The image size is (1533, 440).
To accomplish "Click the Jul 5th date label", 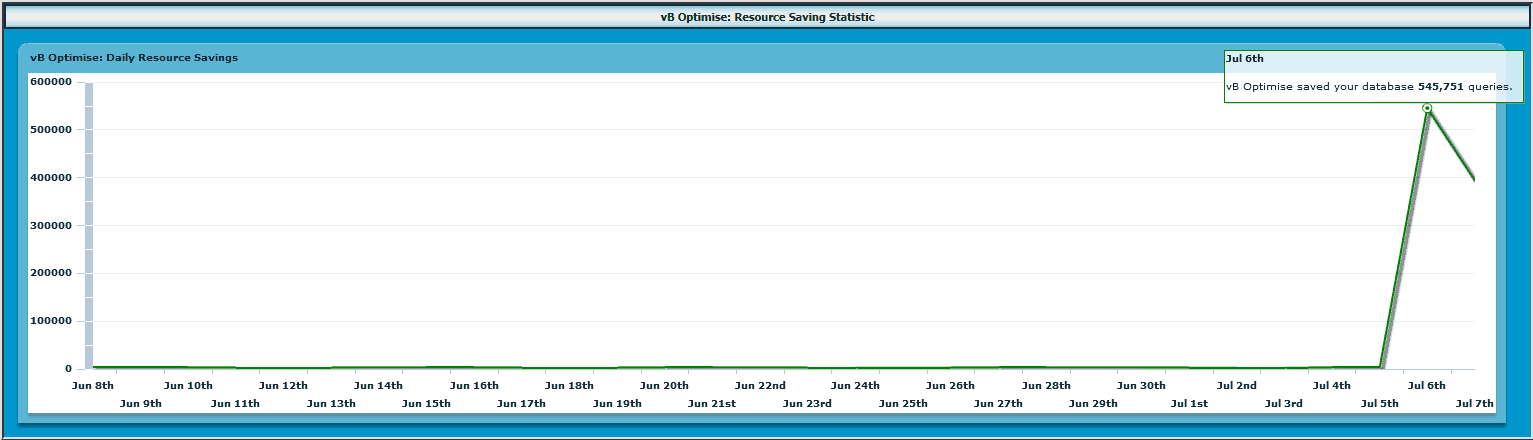I will [1379, 404].
